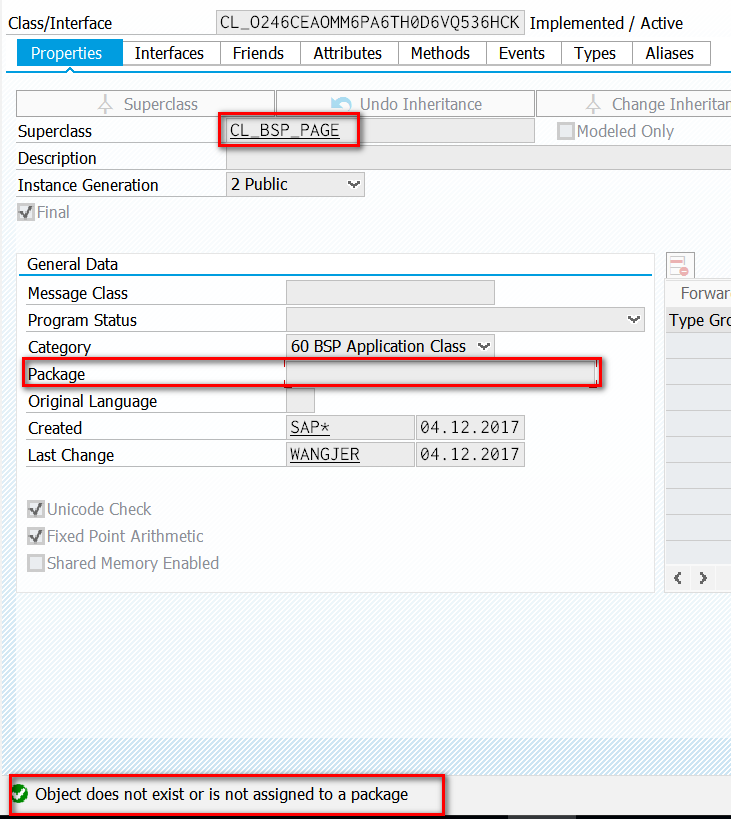Open the Events tab

(522, 53)
